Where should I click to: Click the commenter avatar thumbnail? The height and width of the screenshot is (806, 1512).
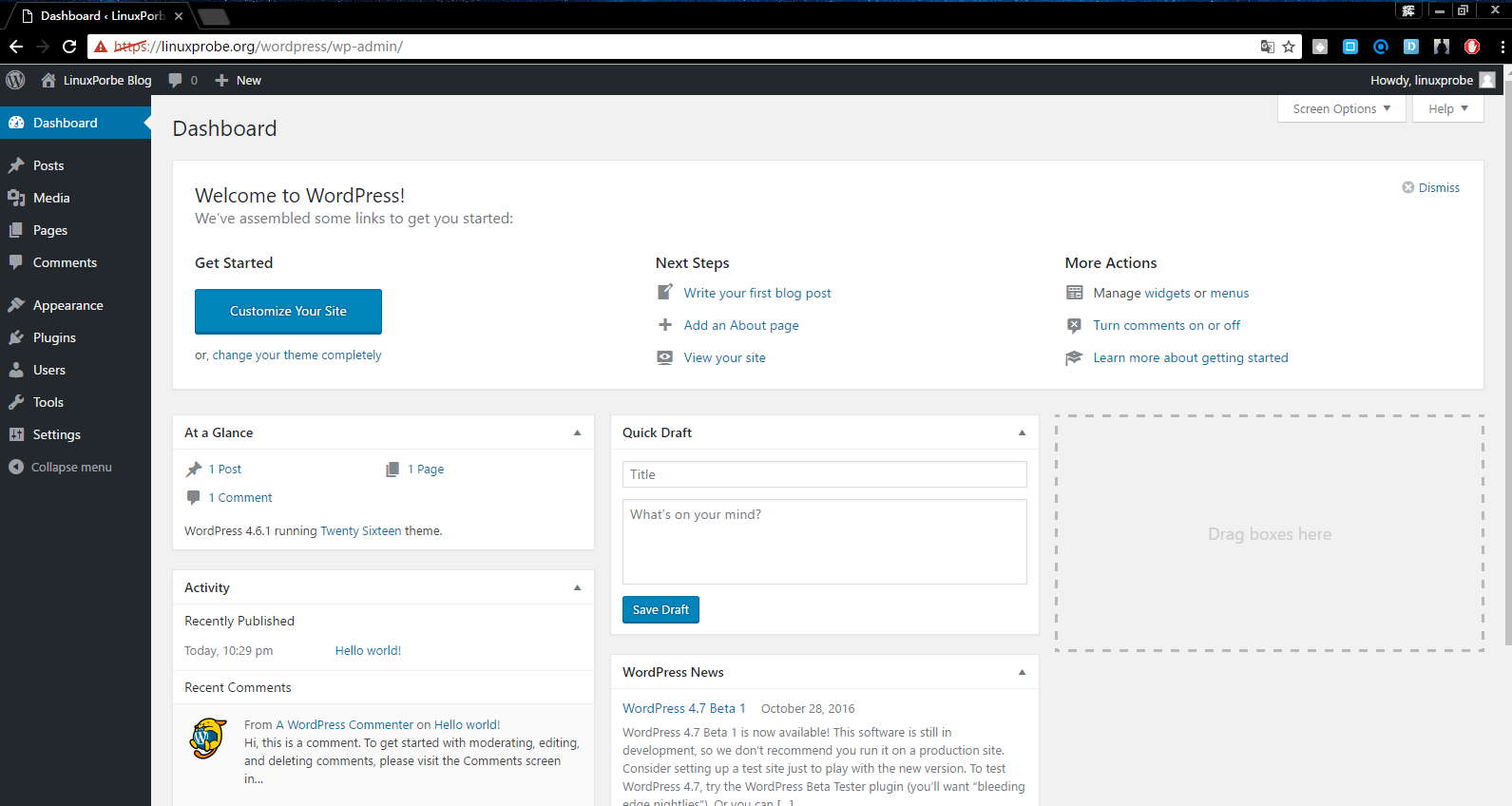[x=208, y=738]
